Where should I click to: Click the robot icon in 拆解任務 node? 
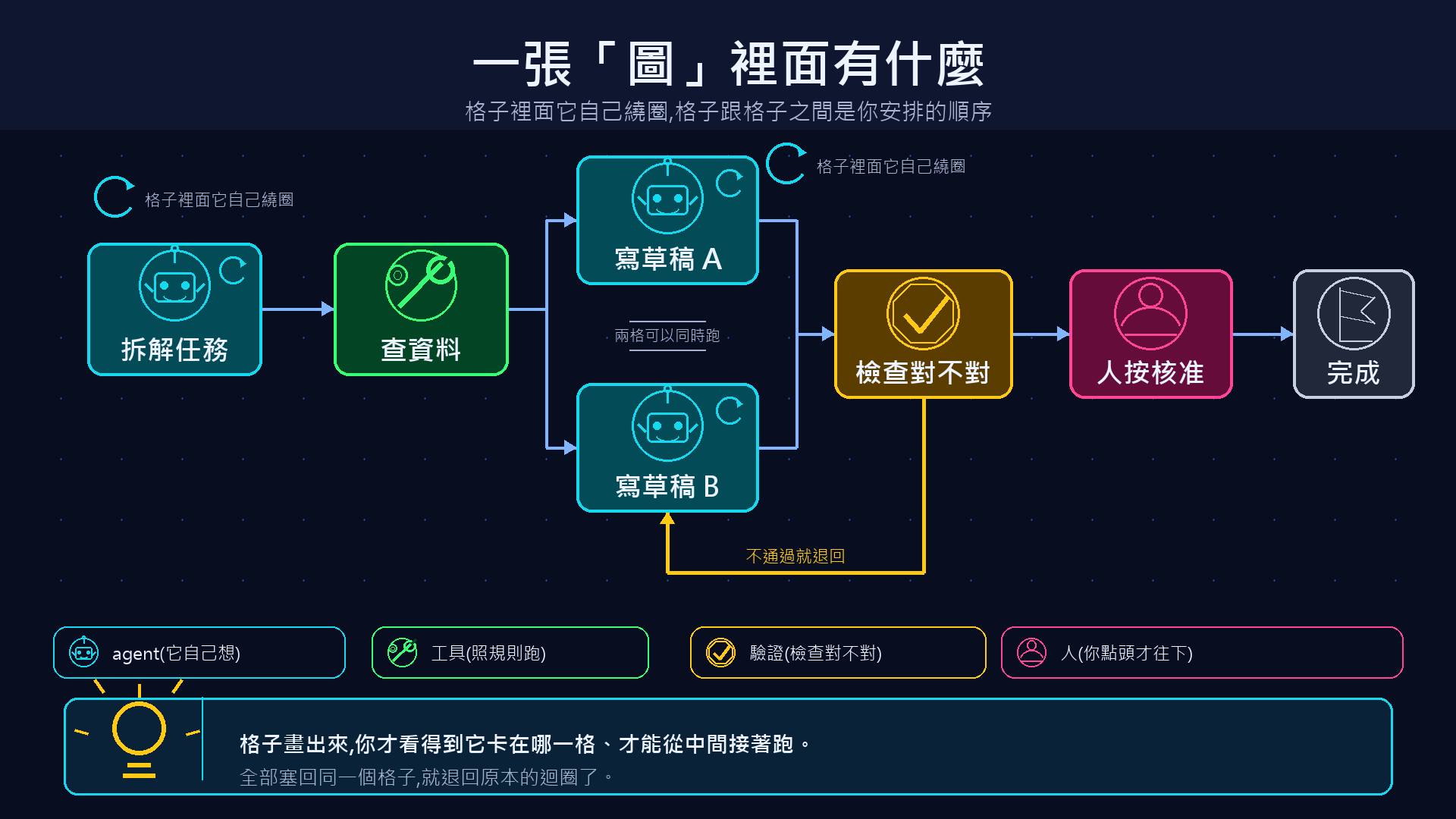(x=174, y=285)
